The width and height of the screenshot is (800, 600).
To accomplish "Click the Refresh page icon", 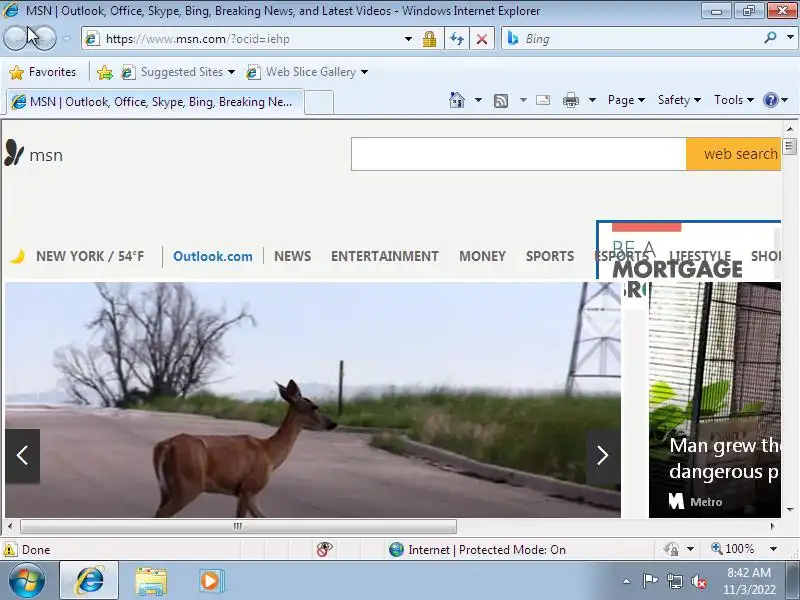I will (x=457, y=39).
